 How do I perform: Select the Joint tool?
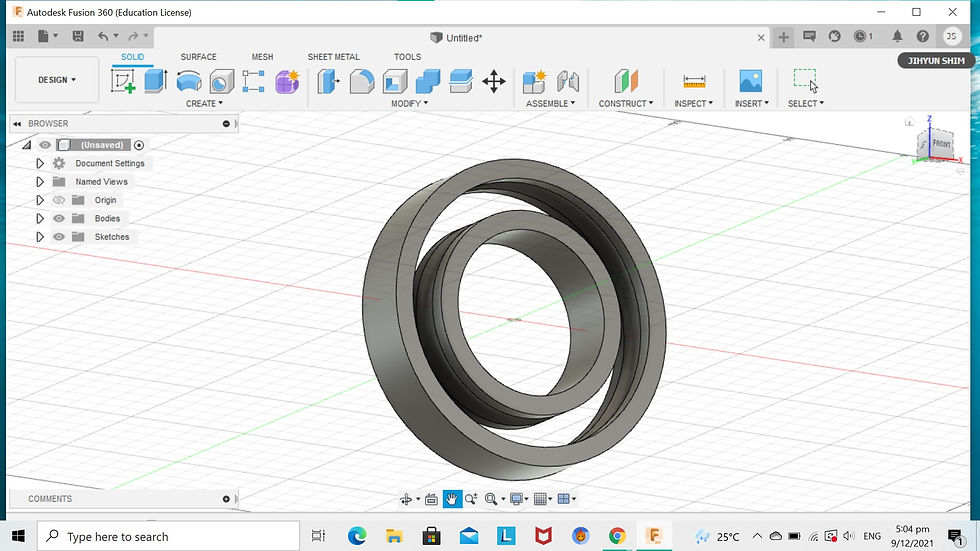pos(568,81)
